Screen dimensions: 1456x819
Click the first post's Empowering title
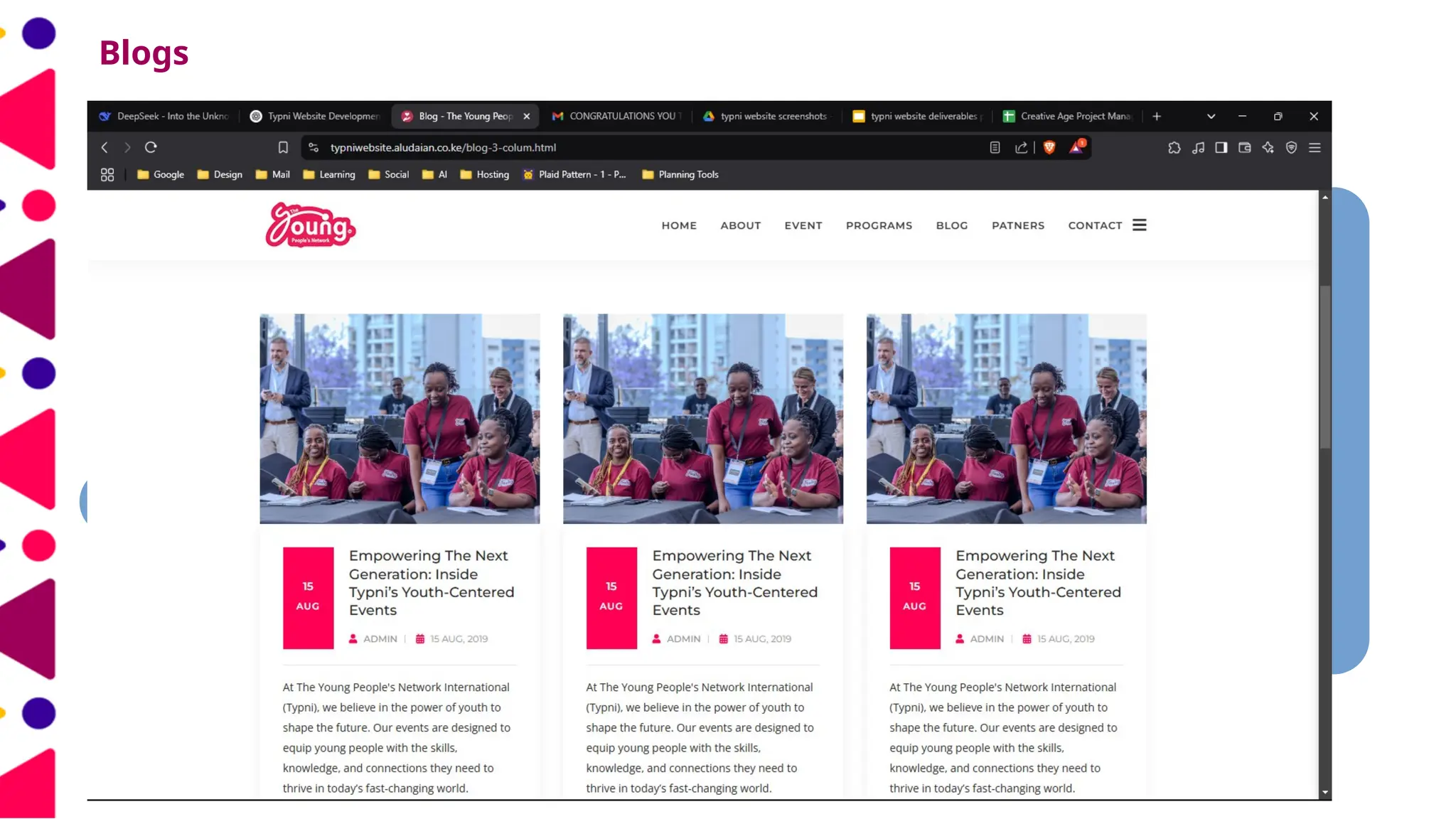tap(432, 582)
